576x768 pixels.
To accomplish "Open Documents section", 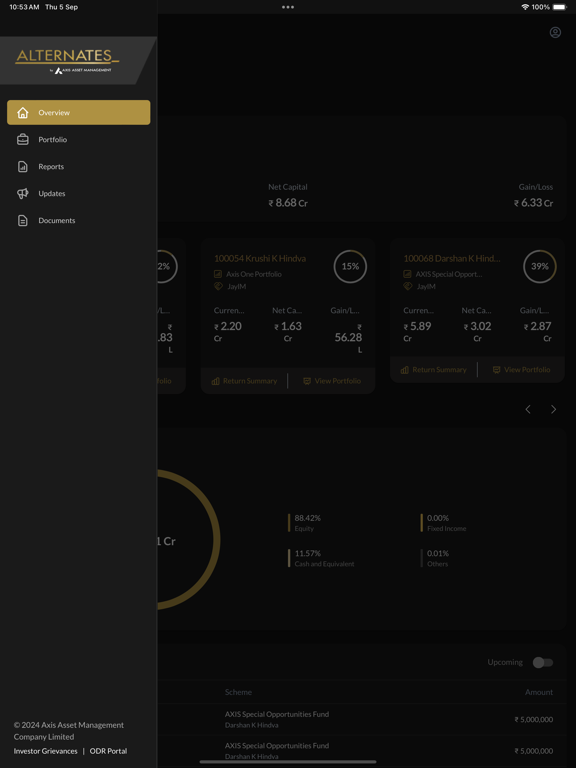I will coord(78,220).
